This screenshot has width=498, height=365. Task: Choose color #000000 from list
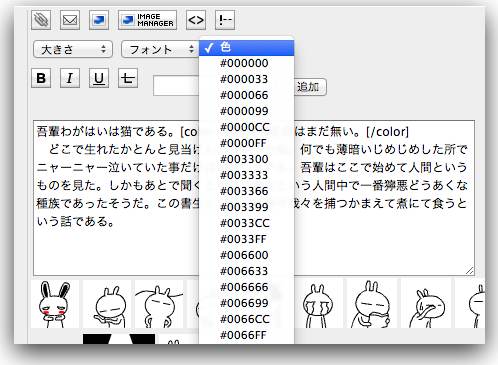(x=247, y=63)
